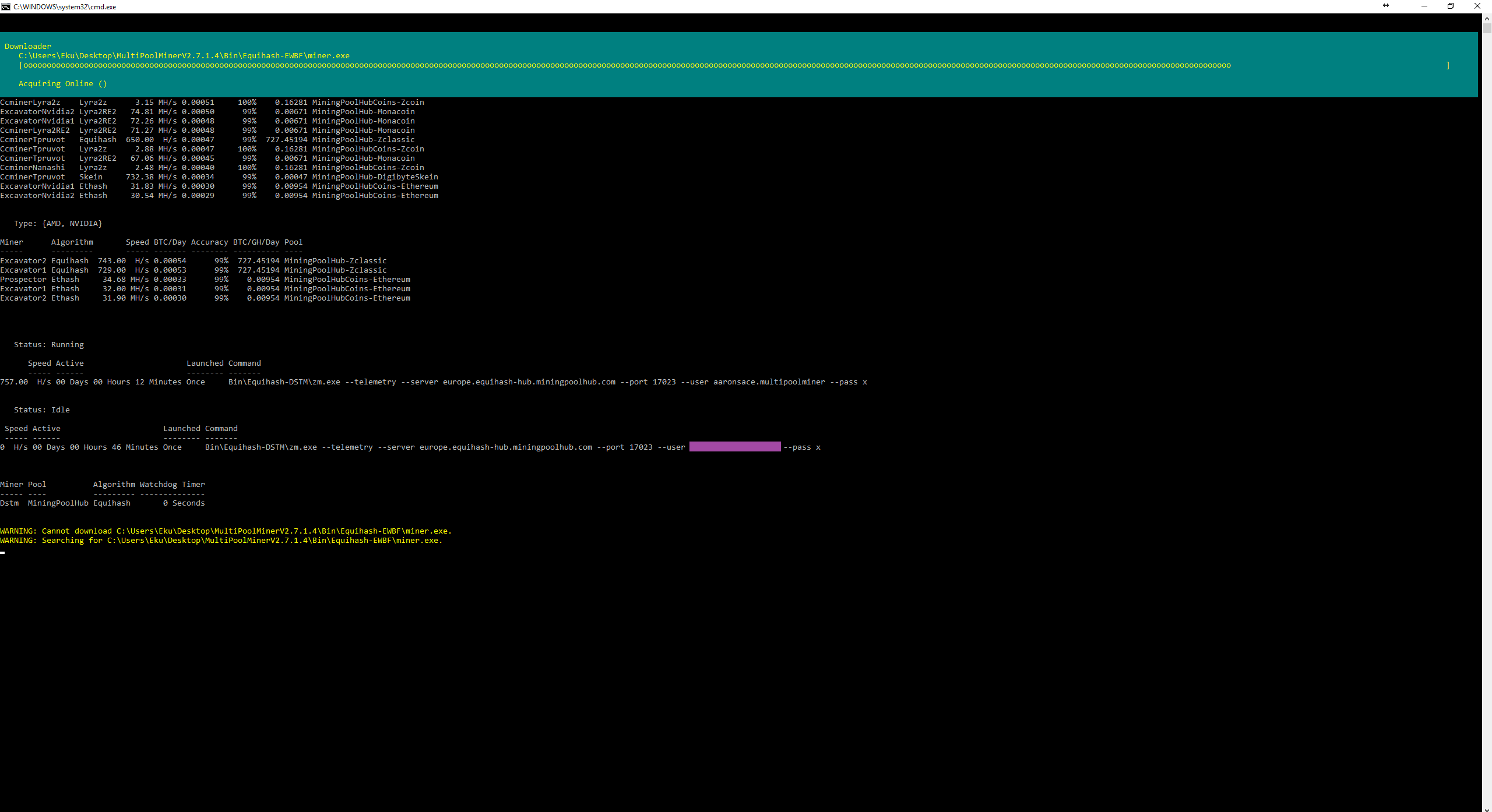1492x812 pixels.
Task: Click the WARNING: Cannot download line
Action: click(226, 531)
